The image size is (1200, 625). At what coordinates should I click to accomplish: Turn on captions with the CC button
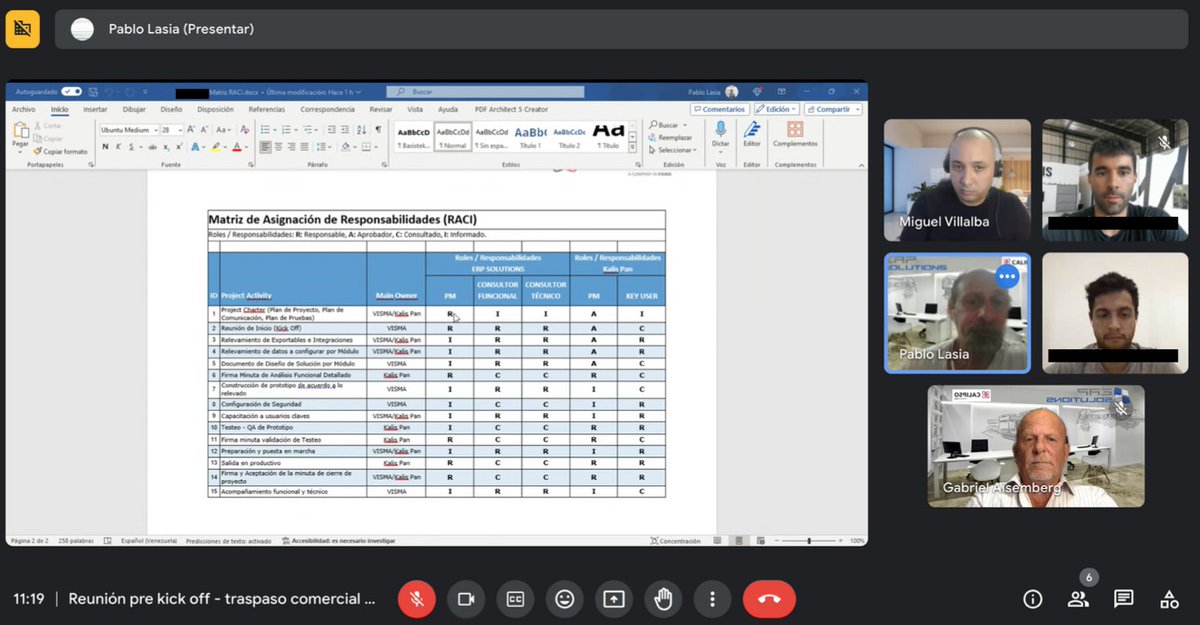pyautogui.click(x=514, y=599)
